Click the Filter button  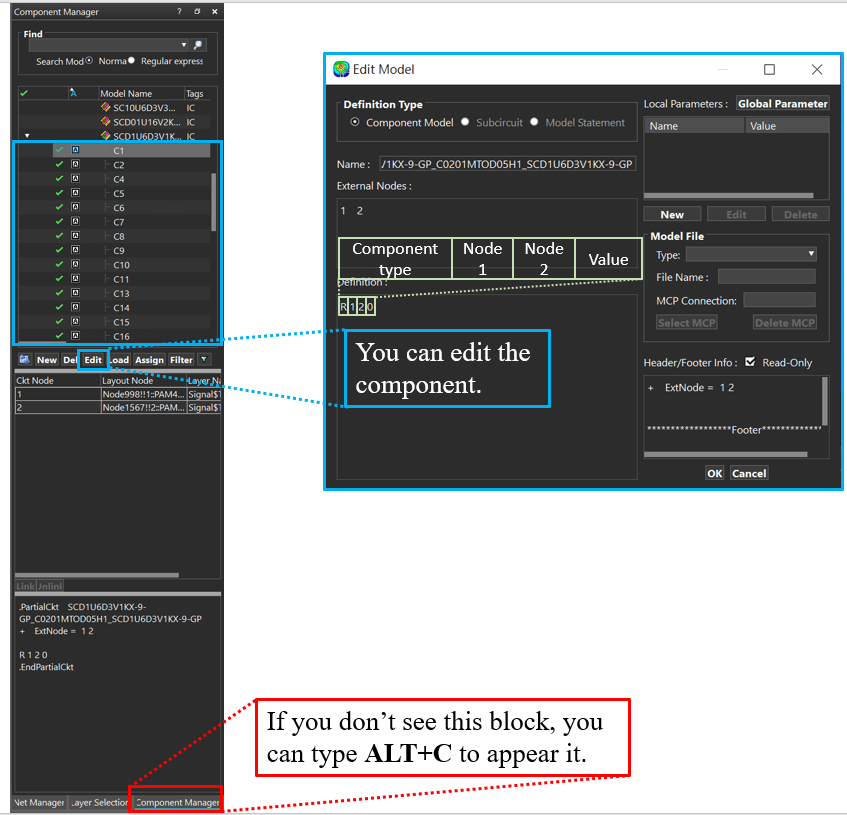pos(181,360)
